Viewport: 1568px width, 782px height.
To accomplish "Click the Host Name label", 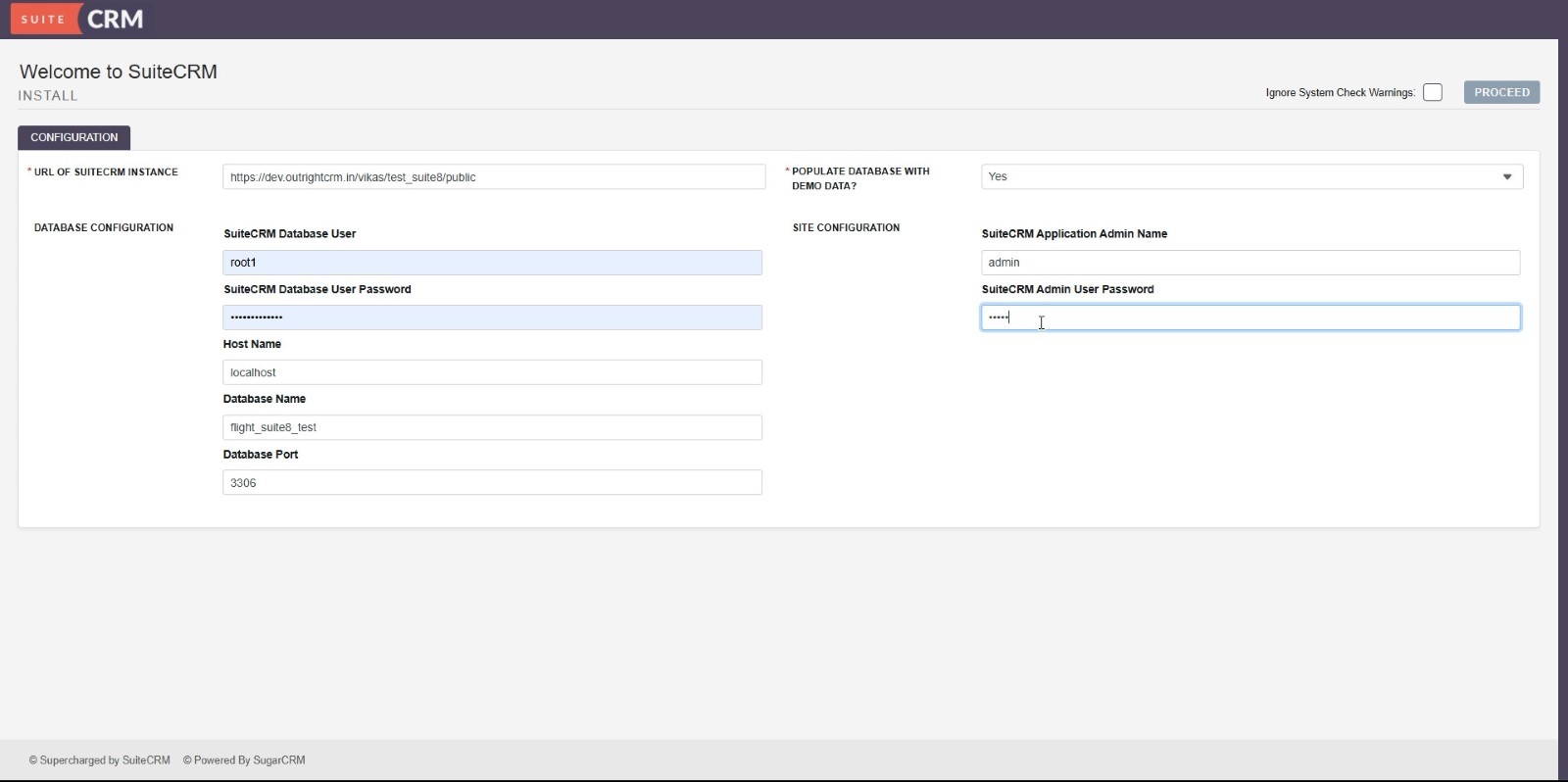I will [252, 344].
